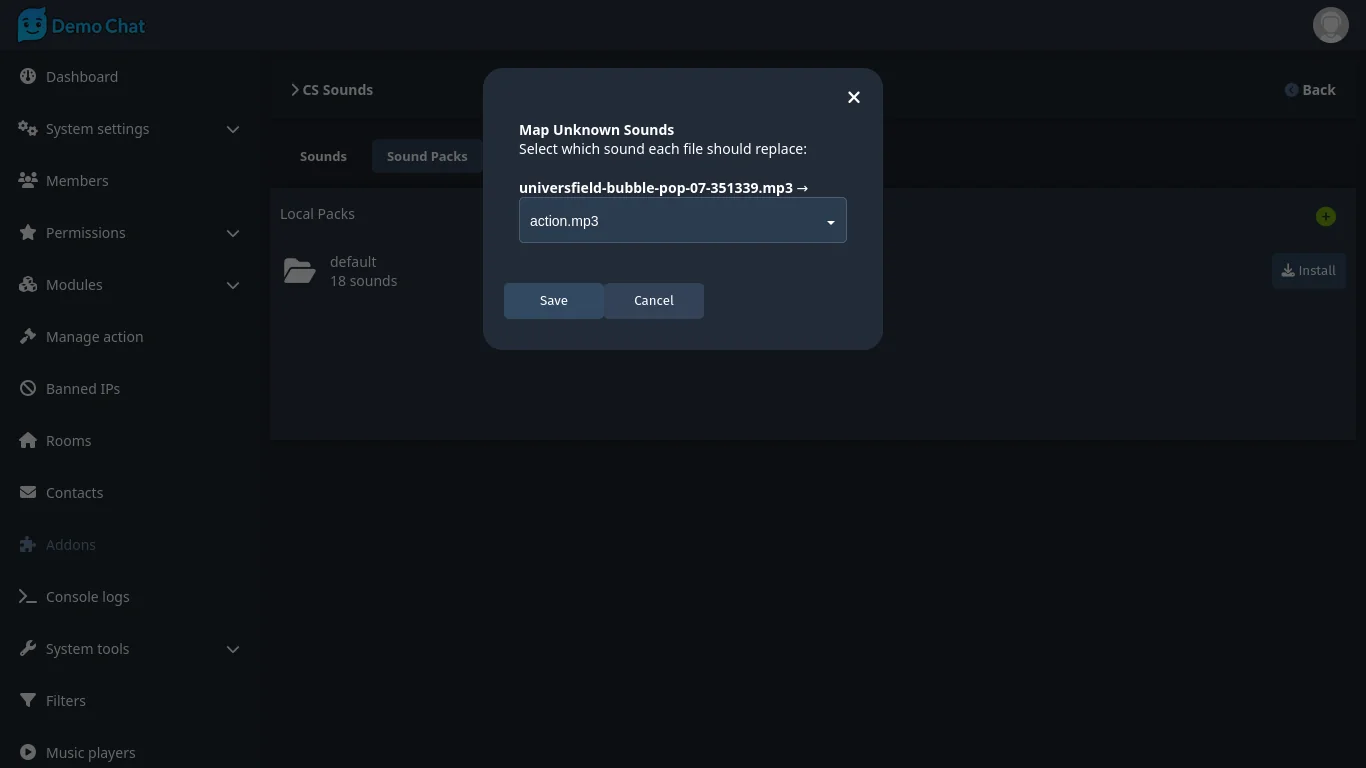Image resolution: width=1366 pixels, height=768 pixels.
Task: Open Members from the sidebar
Action: point(77,181)
